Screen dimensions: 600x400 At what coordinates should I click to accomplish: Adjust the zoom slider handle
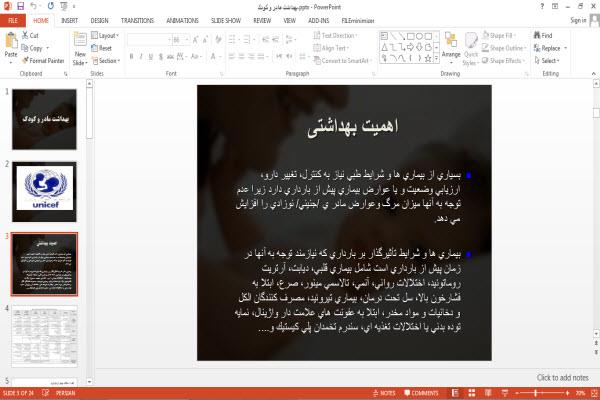pyautogui.click(x=536, y=393)
